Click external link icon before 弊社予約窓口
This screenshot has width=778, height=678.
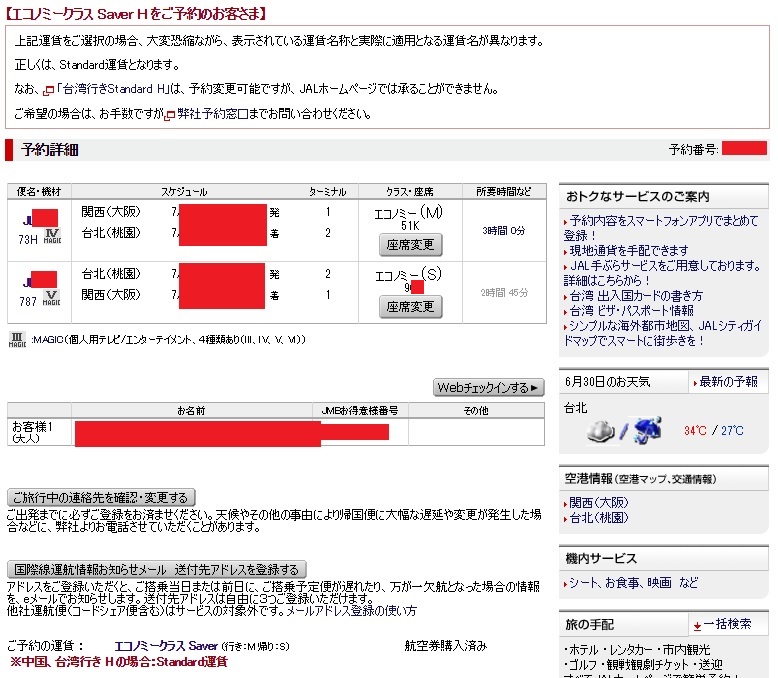[x=170, y=116]
